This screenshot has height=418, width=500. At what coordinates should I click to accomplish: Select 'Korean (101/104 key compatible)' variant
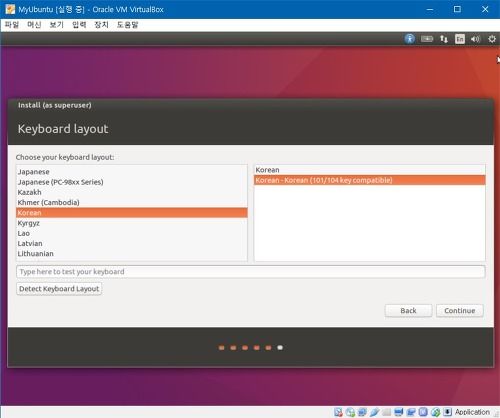370,180
